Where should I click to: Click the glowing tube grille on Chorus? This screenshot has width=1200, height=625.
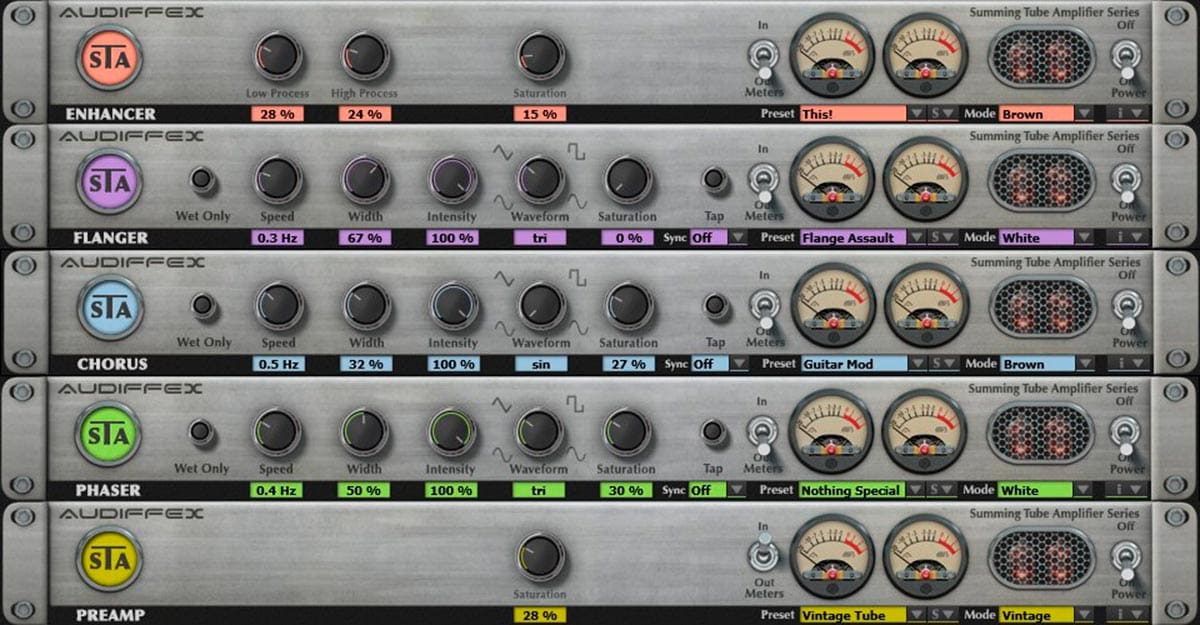(x=1041, y=307)
